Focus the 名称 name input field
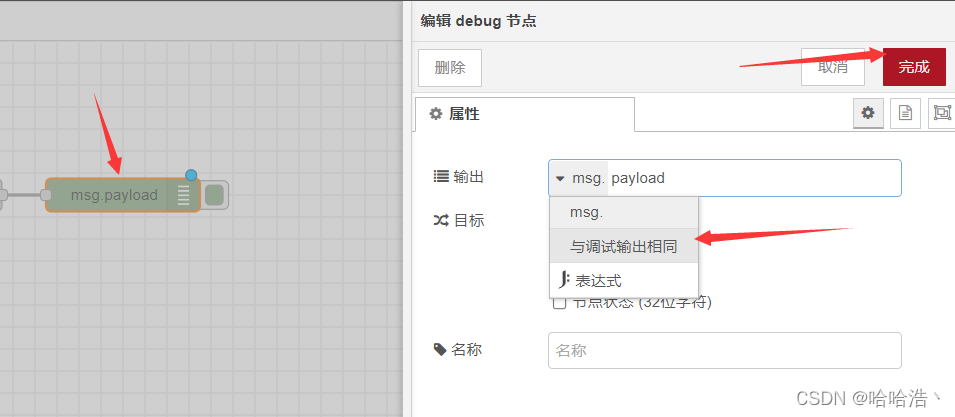The image size is (955, 417). click(x=725, y=351)
